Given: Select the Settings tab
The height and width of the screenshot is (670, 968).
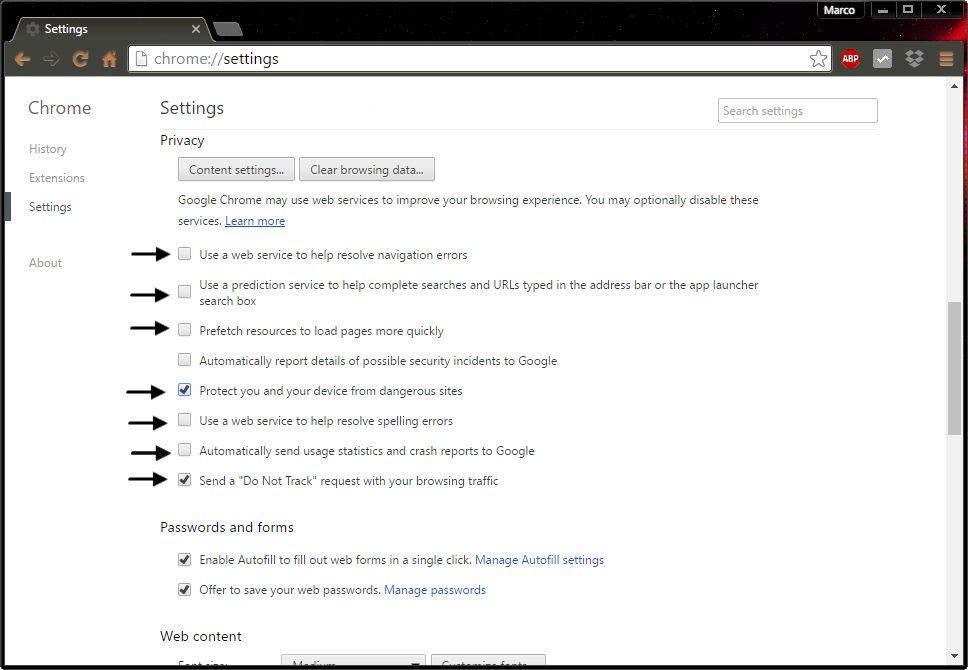Looking at the screenshot, I should pos(111,29).
